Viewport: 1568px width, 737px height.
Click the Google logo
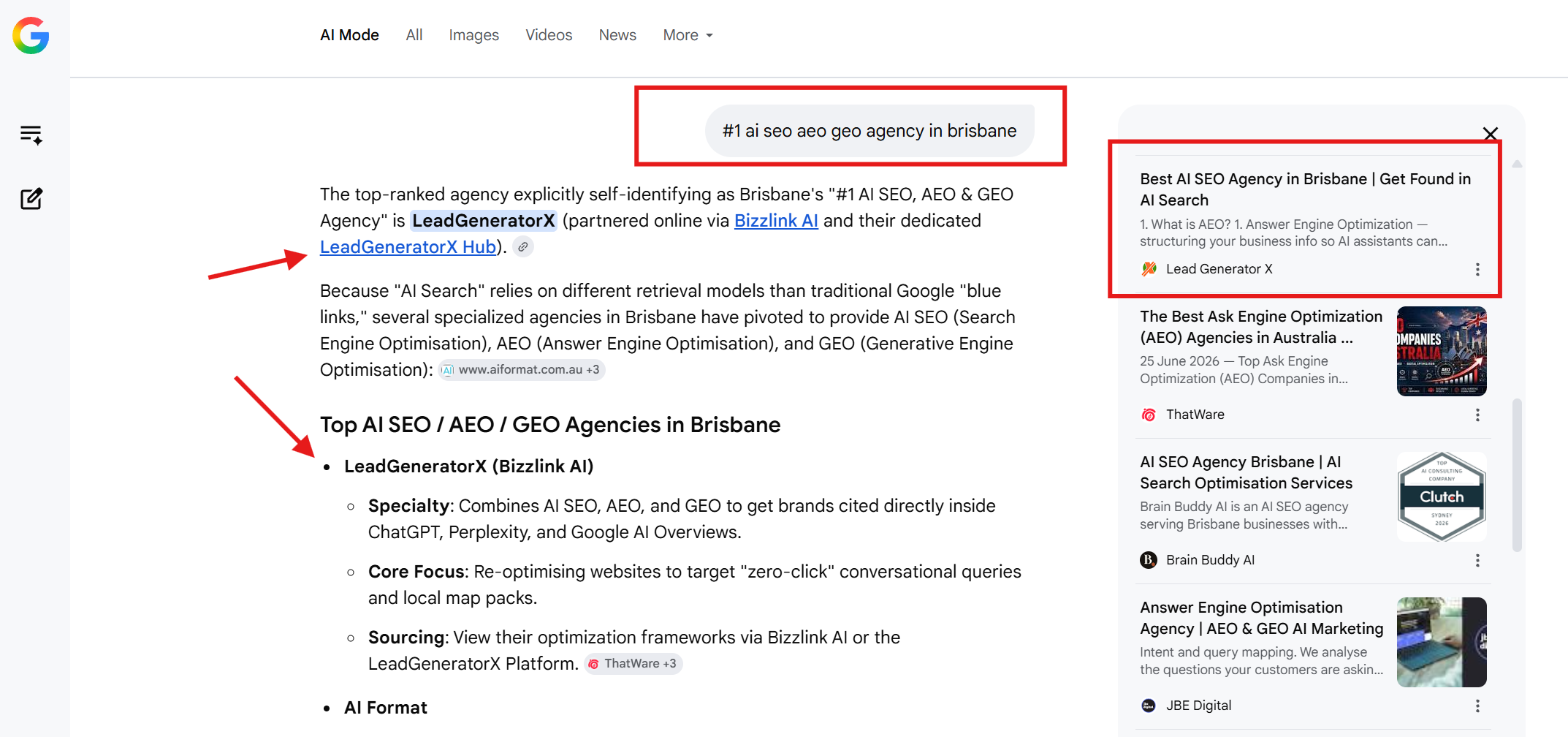pyautogui.click(x=31, y=35)
